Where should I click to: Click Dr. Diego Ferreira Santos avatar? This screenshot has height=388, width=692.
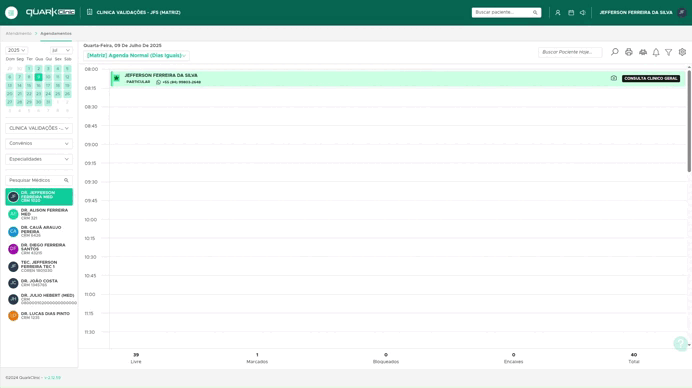click(x=13, y=249)
